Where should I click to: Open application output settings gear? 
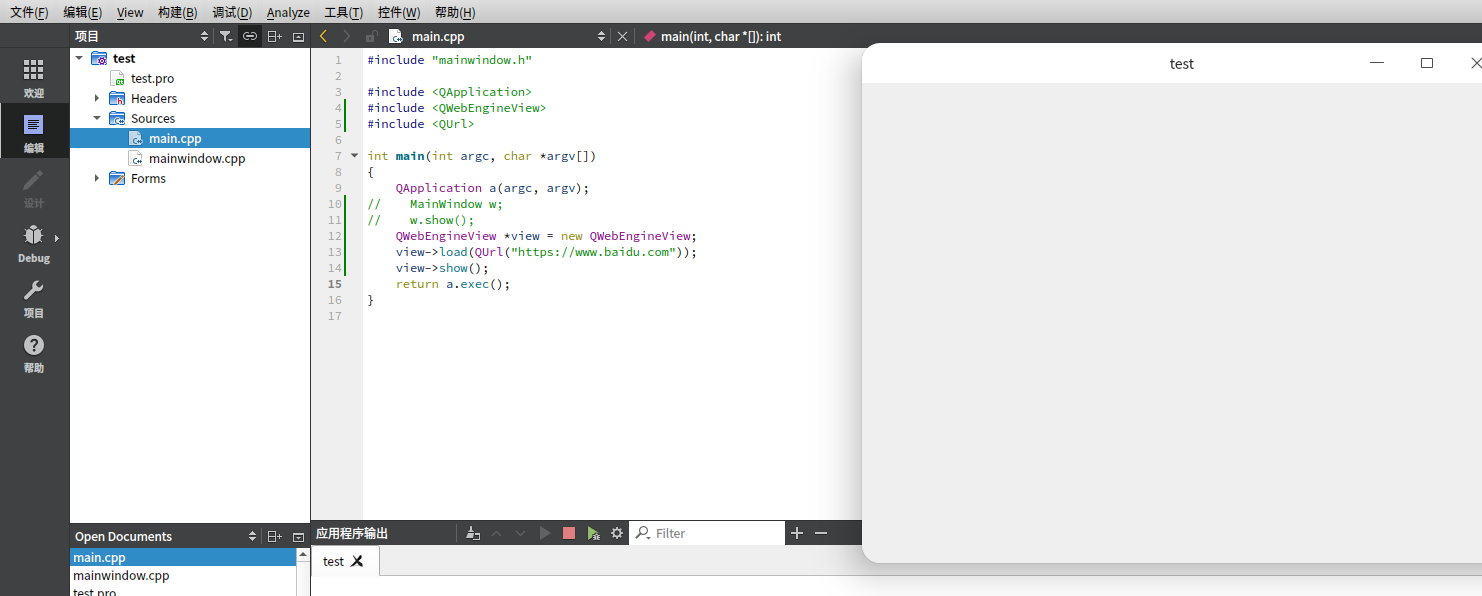tap(617, 533)
